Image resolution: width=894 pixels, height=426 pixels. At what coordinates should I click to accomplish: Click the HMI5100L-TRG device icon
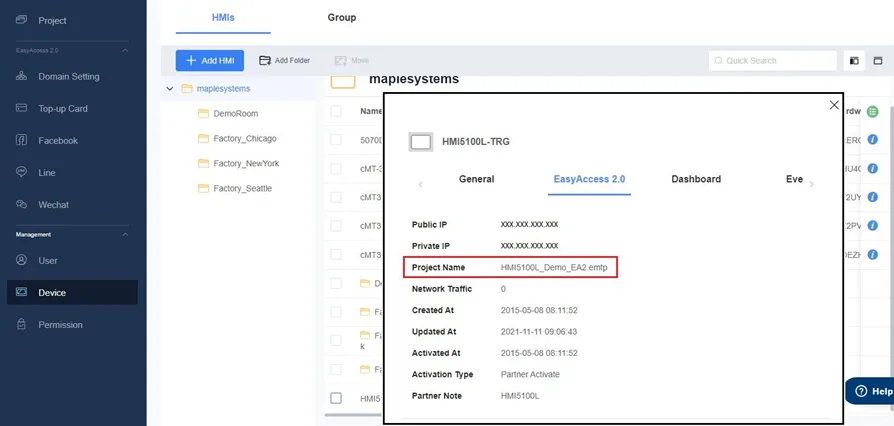421,142
